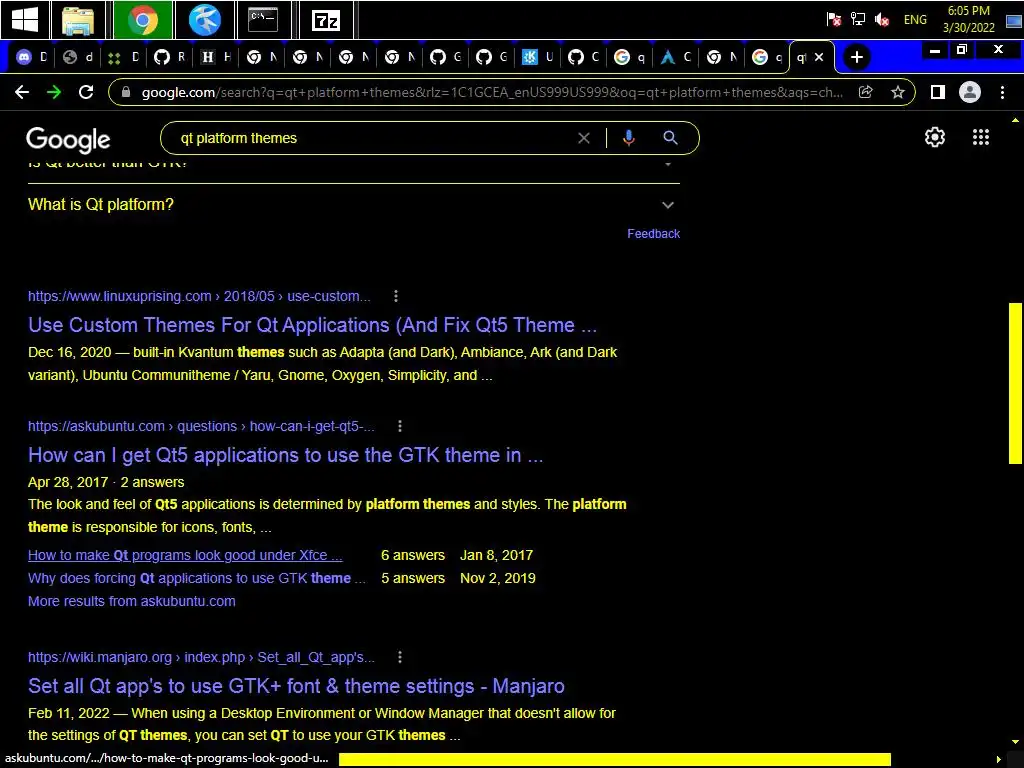Click the lock site info icon
Image resolution: width=1024 pixels, height=768 pixels.
pos(126,92)
